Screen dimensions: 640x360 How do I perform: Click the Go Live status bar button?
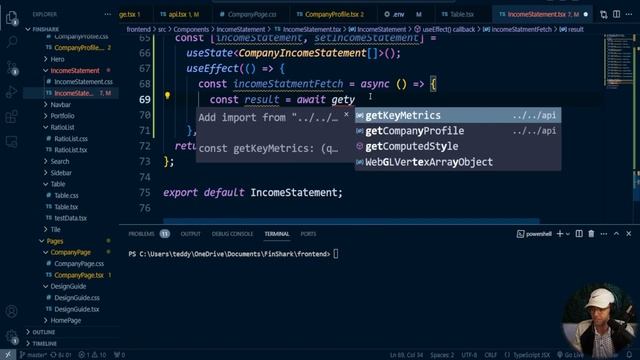click(x=571, y=355)
